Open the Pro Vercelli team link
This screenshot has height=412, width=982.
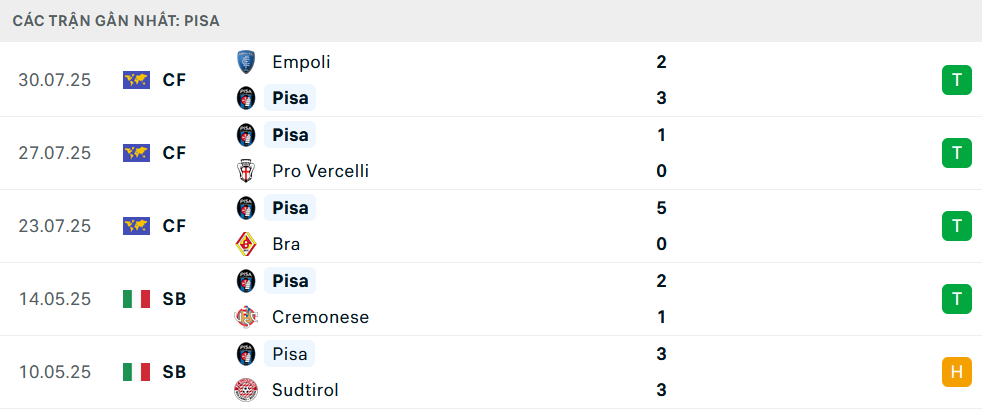(321, 171)
